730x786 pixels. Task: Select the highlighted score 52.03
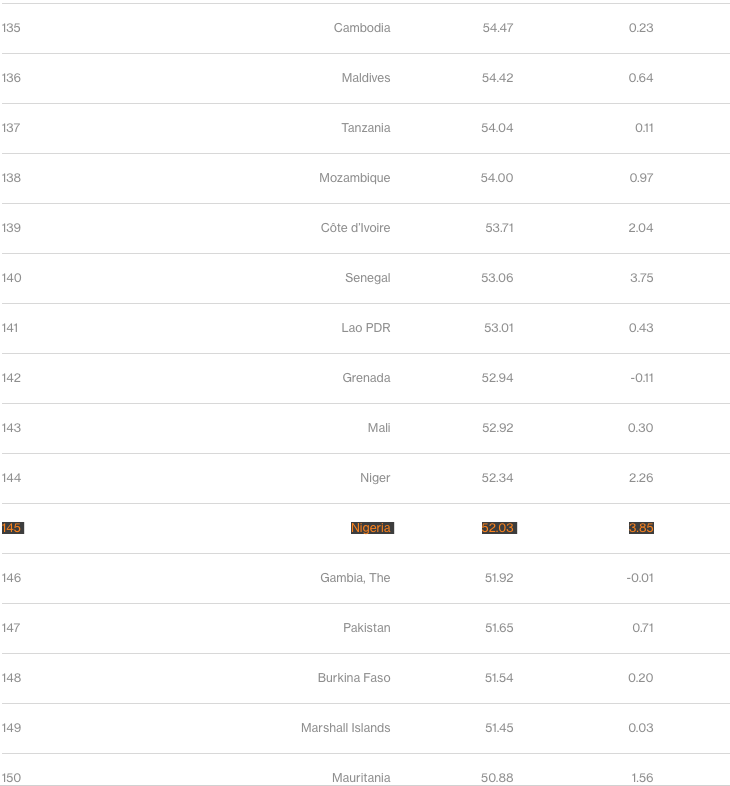click(498, 528)
